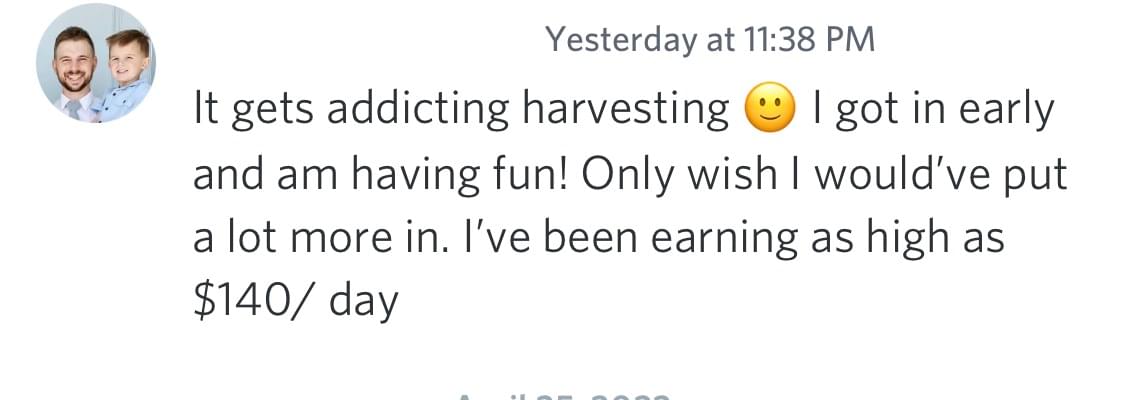Click the partially visible date divider below

560,395
